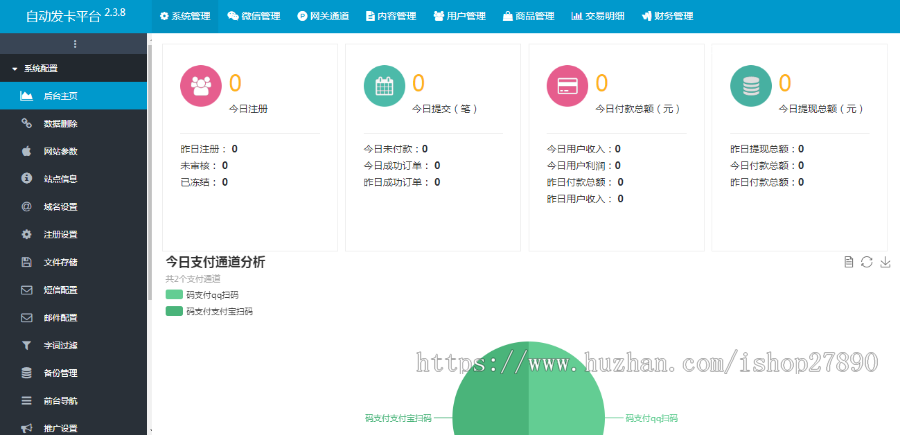The width and height of the screenshot is (900, 435).
Task: Open 字词过滤 via its funnel icon
Action: point(26,345)
